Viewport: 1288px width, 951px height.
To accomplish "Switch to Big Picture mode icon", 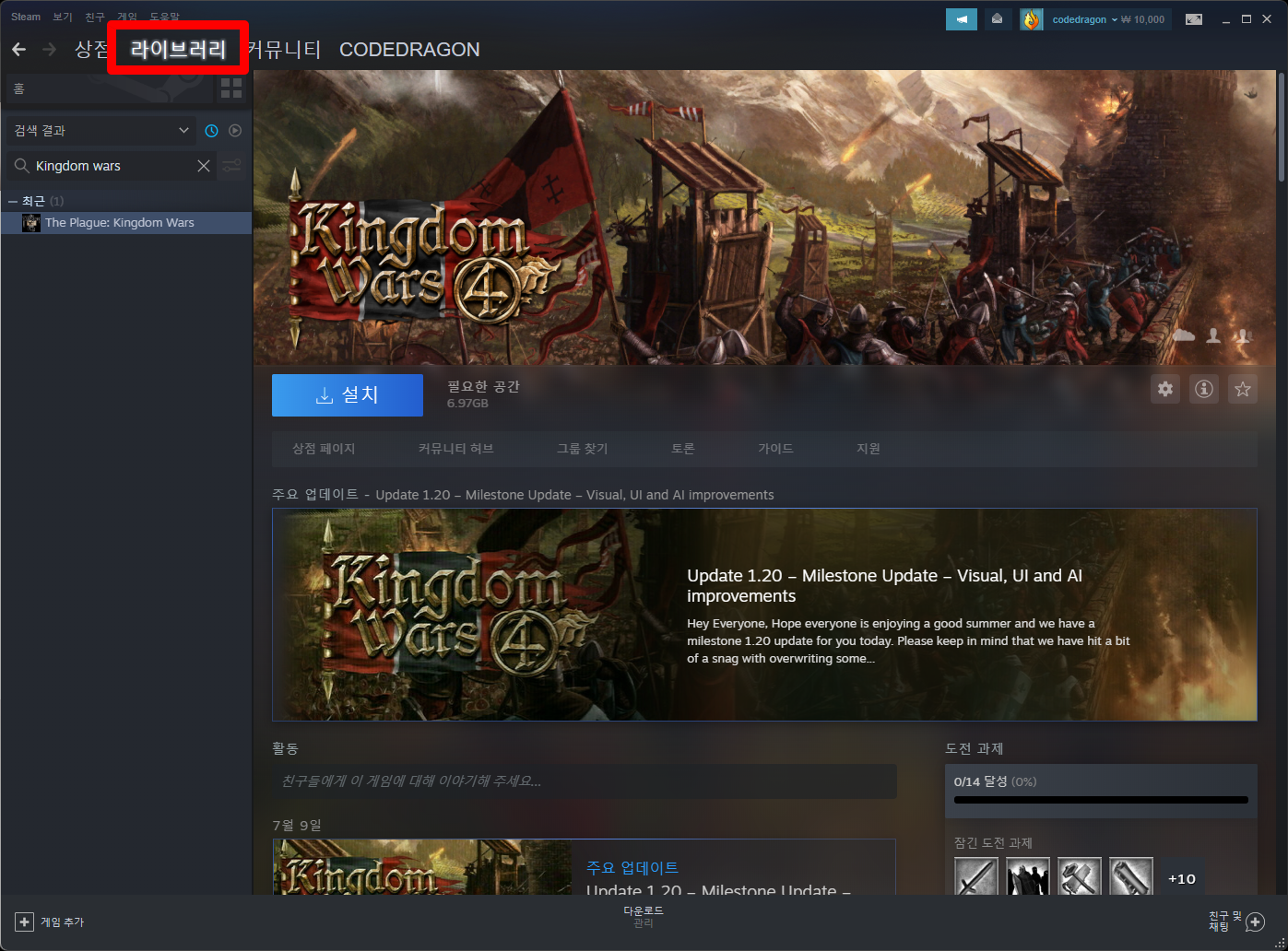I will coord(1194,19).
